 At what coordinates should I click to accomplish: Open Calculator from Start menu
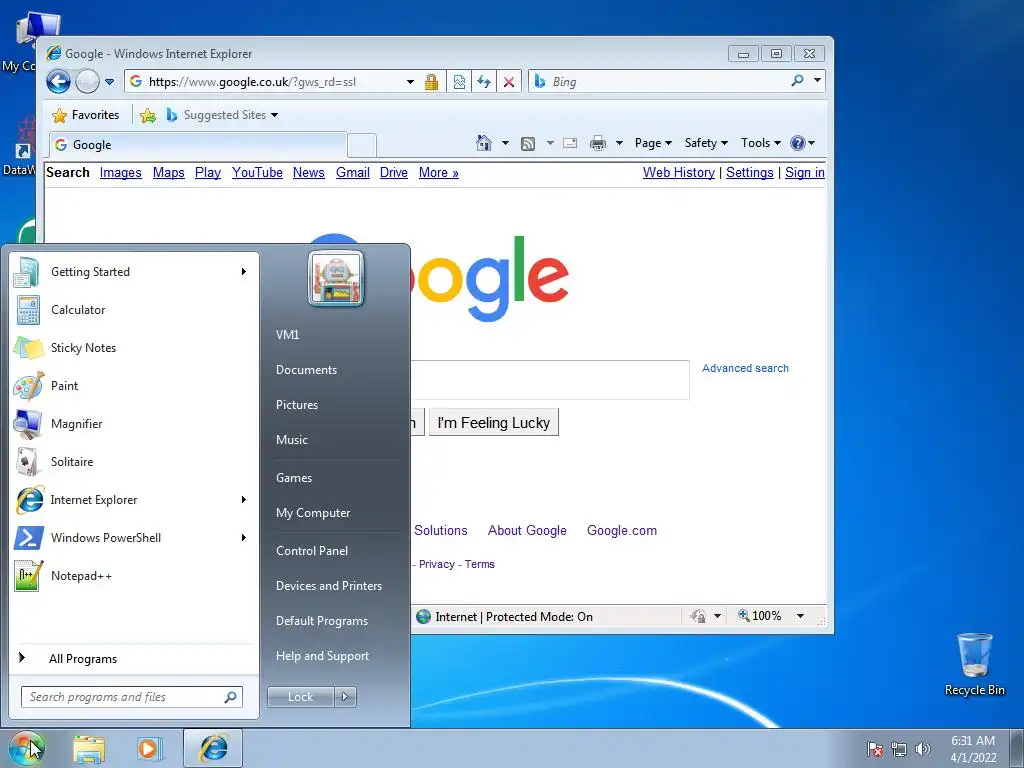coord(133,310)
